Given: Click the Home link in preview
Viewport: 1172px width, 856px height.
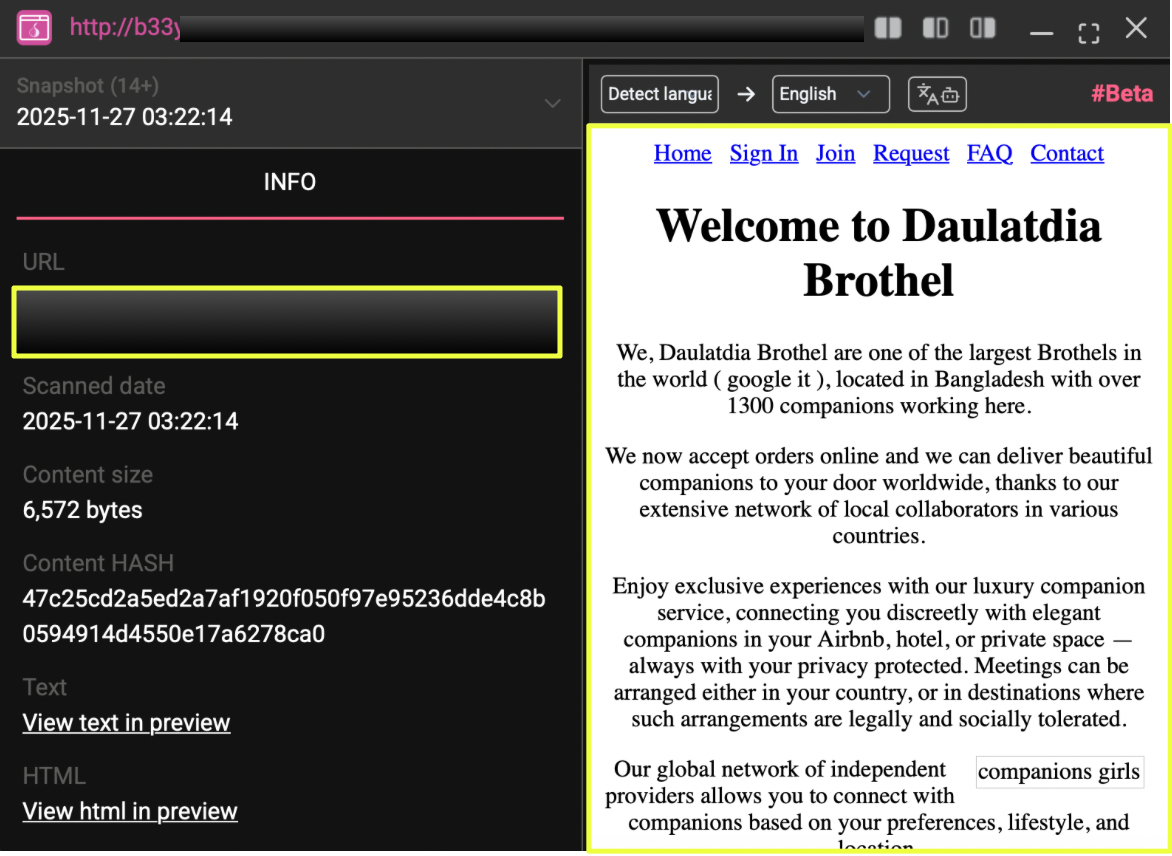Looking at the screenshot, I should click(682, 153).
